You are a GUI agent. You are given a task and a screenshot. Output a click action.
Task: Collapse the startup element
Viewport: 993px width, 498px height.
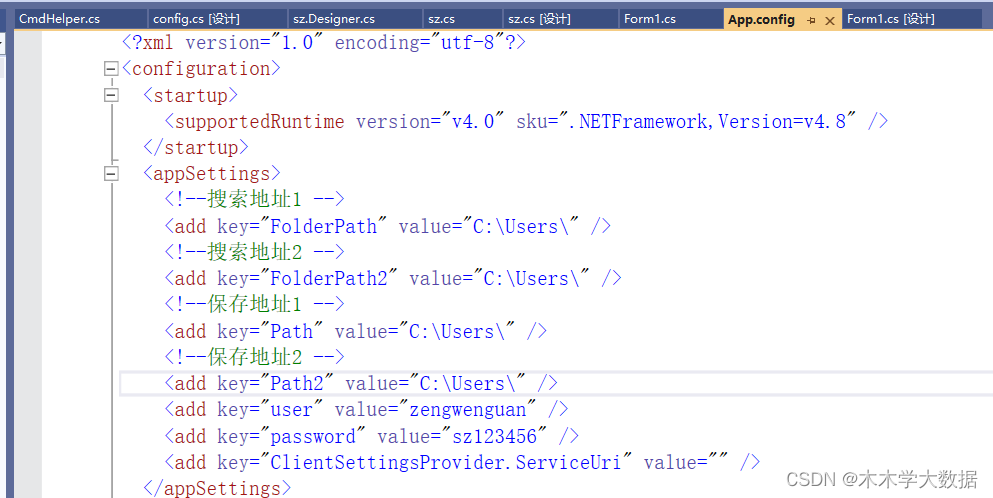click(111, 95)
